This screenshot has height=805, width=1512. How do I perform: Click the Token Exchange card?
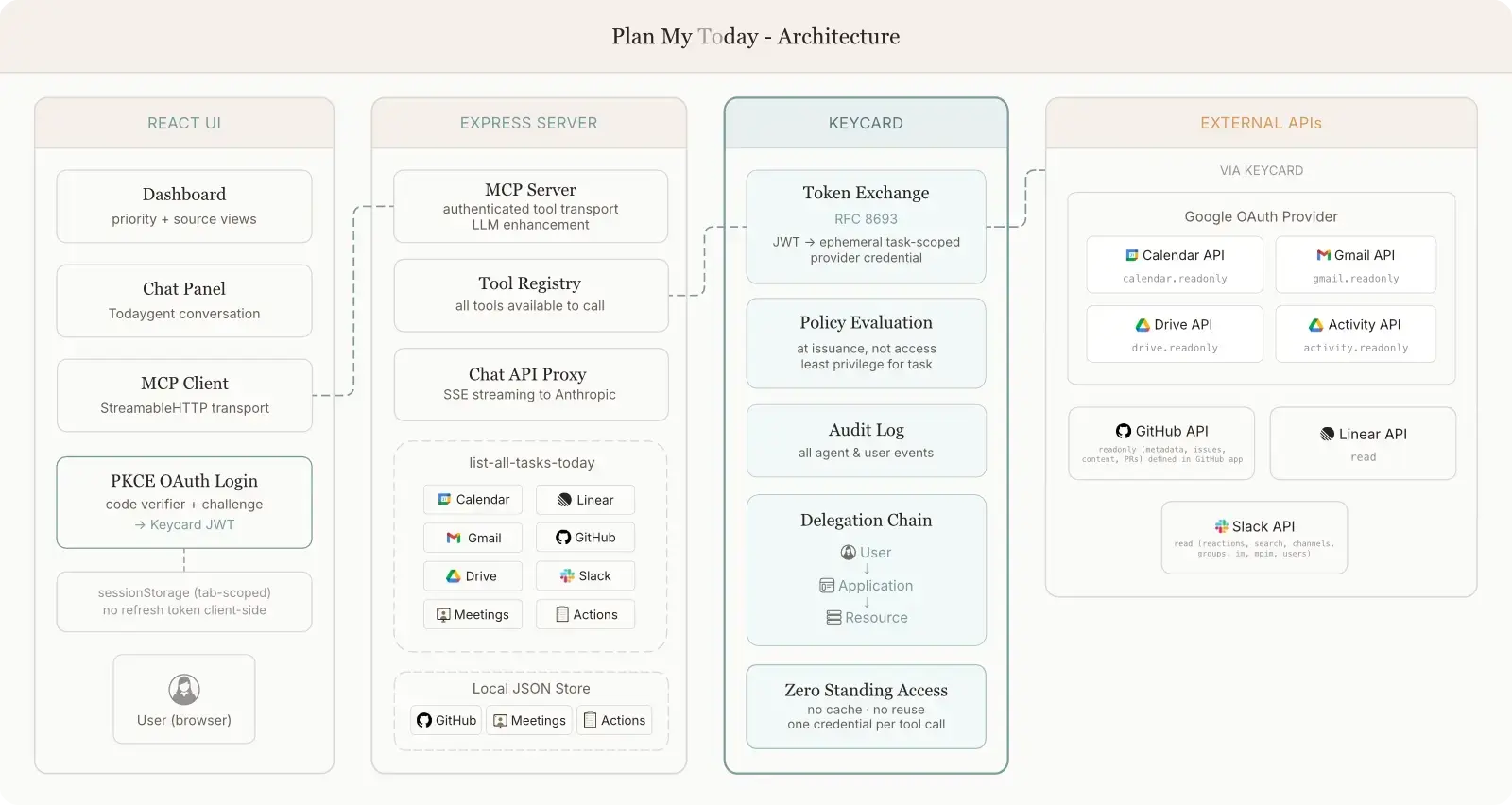[x=866, y=227]
